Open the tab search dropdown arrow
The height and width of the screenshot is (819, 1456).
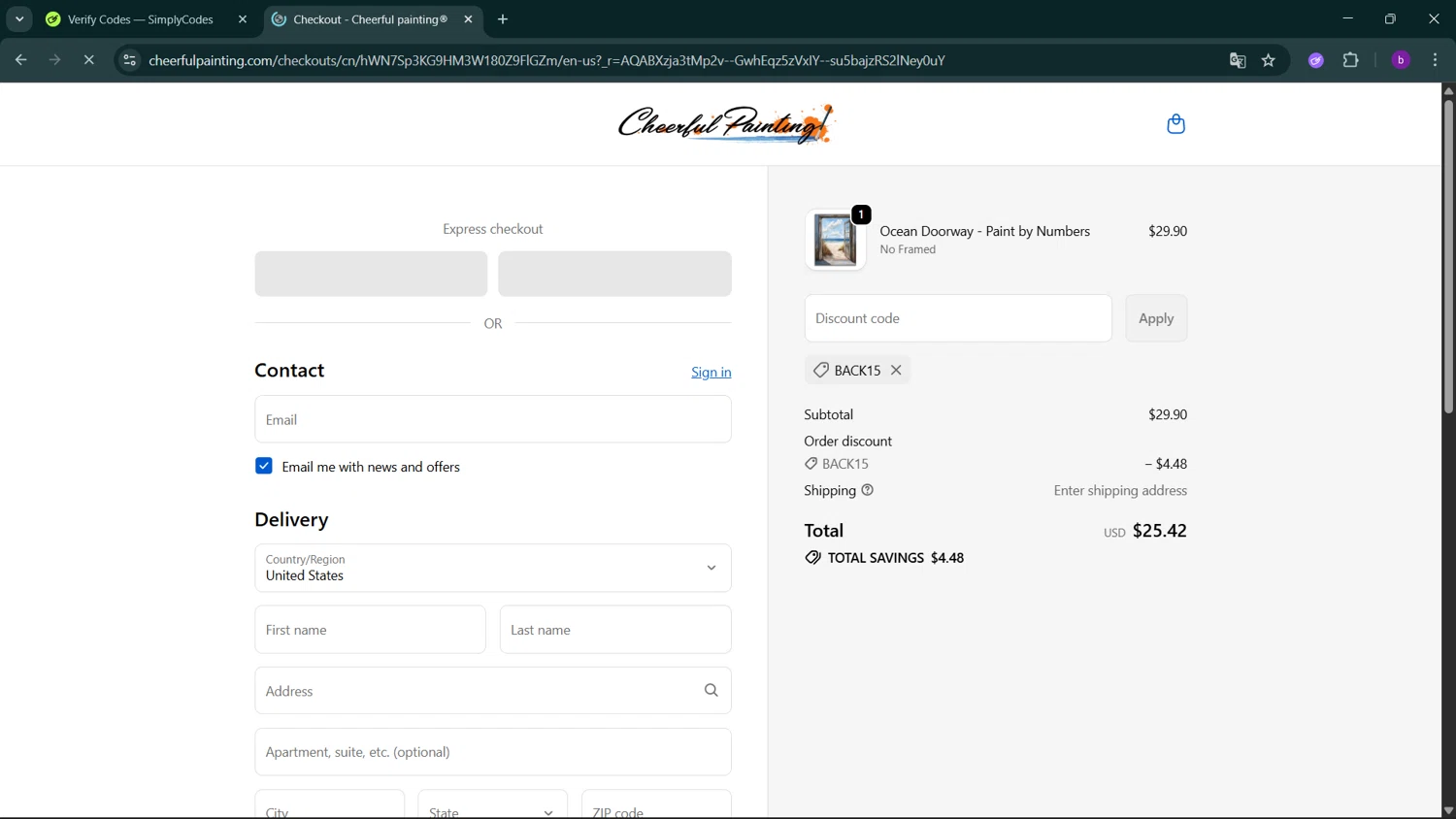click(19, 19)
